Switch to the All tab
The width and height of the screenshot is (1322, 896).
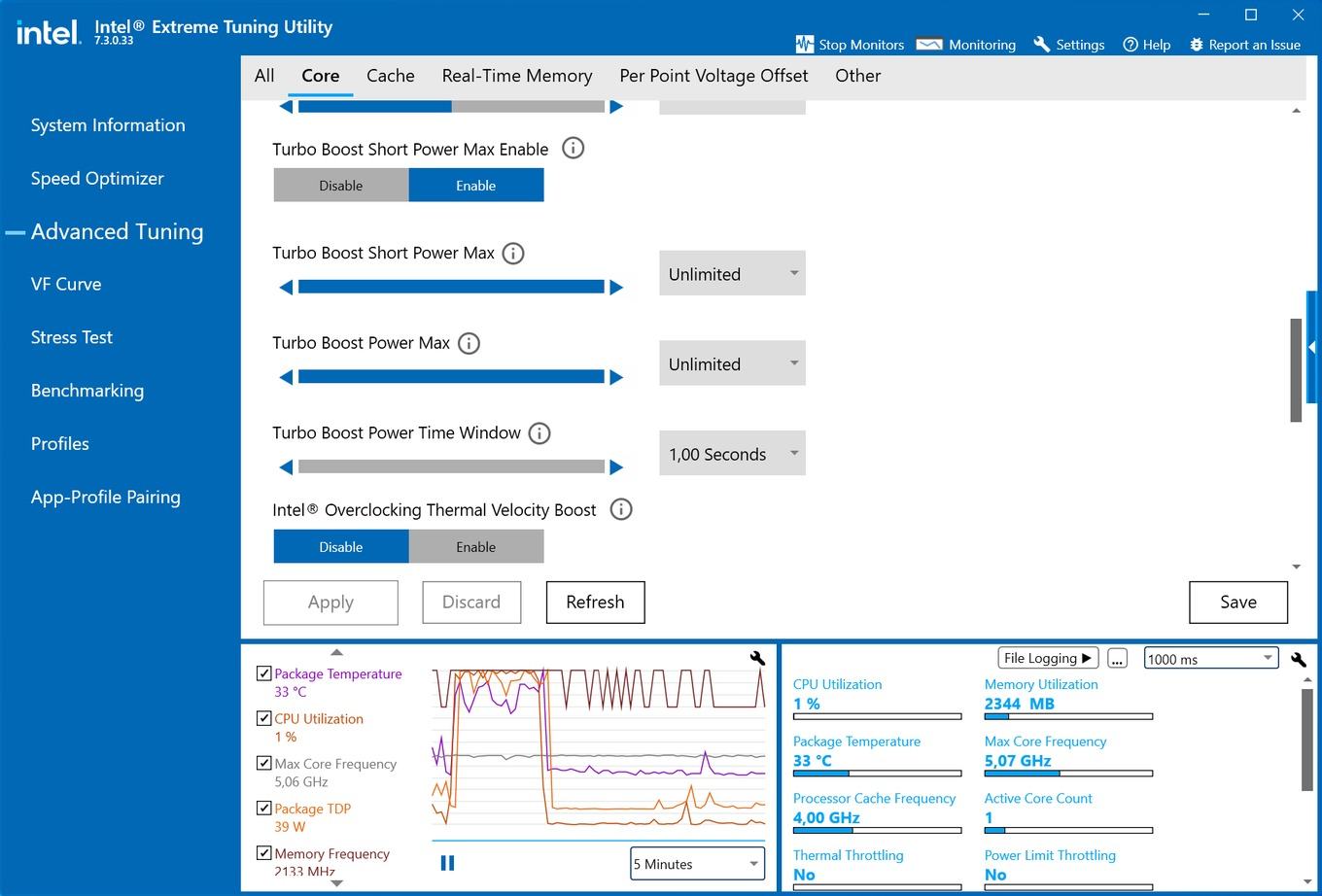point(264,76)
